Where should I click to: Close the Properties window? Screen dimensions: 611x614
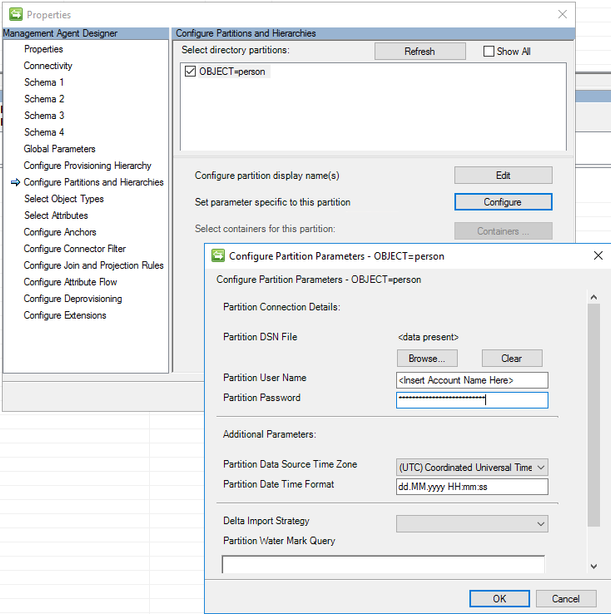pos(562,14)
